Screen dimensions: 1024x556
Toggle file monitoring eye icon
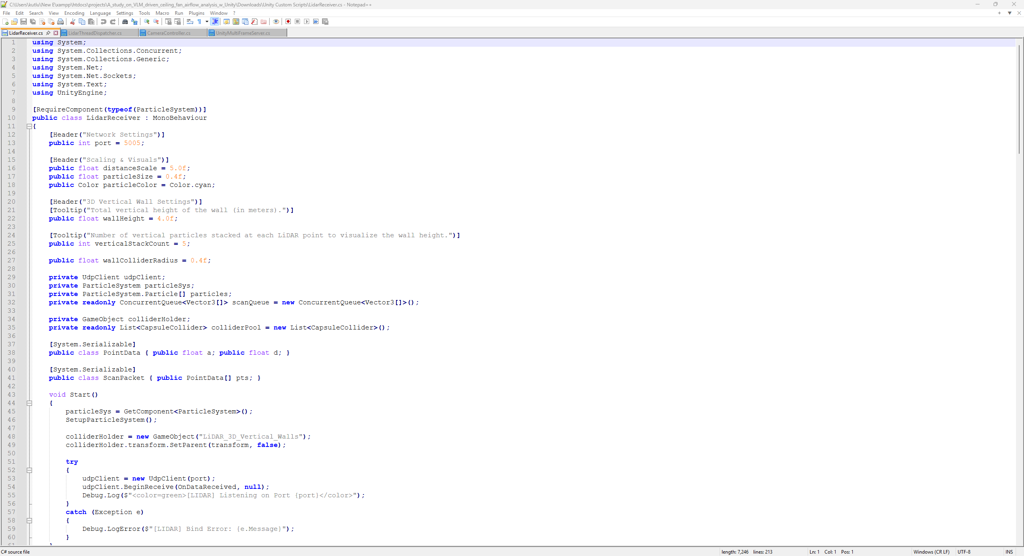(276, 22)
